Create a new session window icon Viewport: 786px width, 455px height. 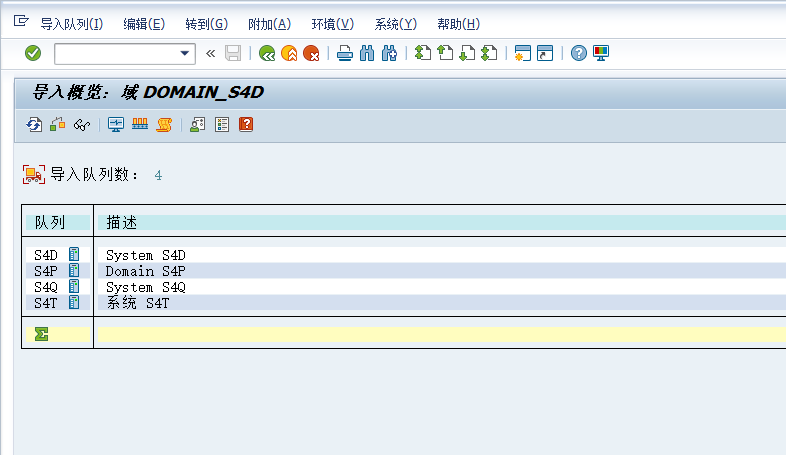(x=522, y=53)
